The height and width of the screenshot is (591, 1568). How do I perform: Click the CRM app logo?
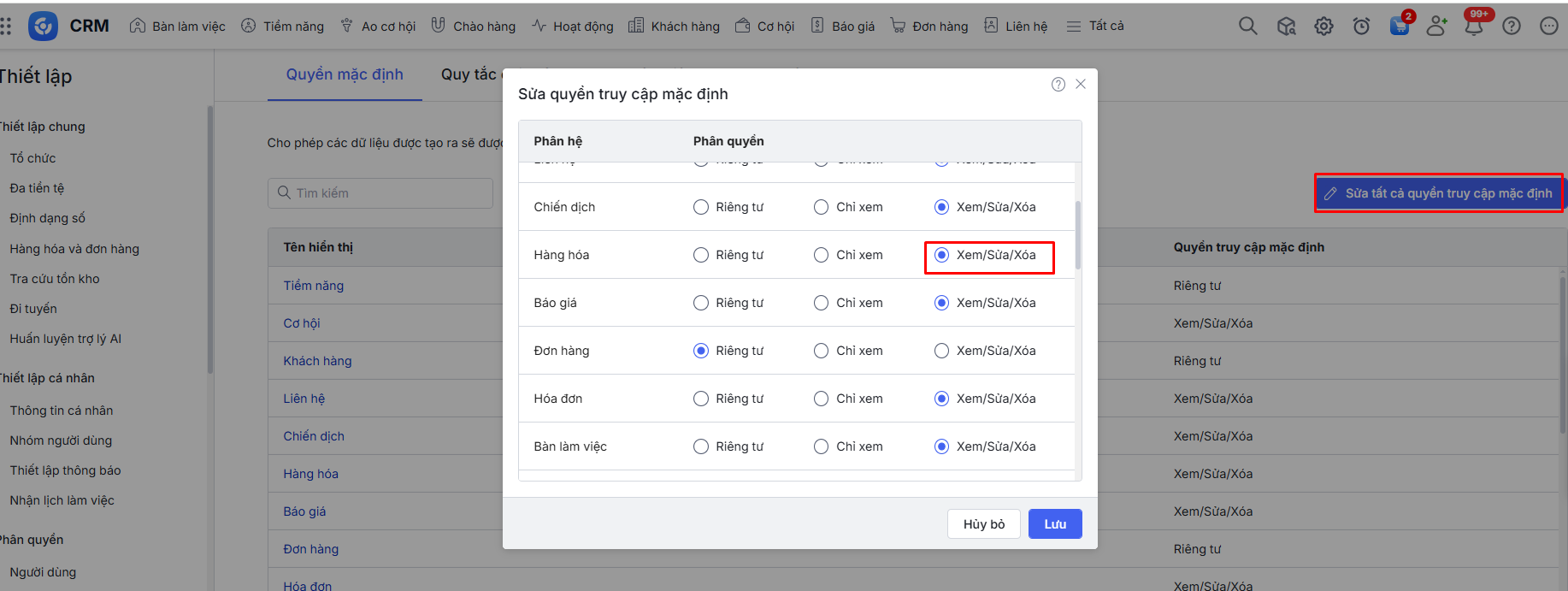(x=43, y=27)
